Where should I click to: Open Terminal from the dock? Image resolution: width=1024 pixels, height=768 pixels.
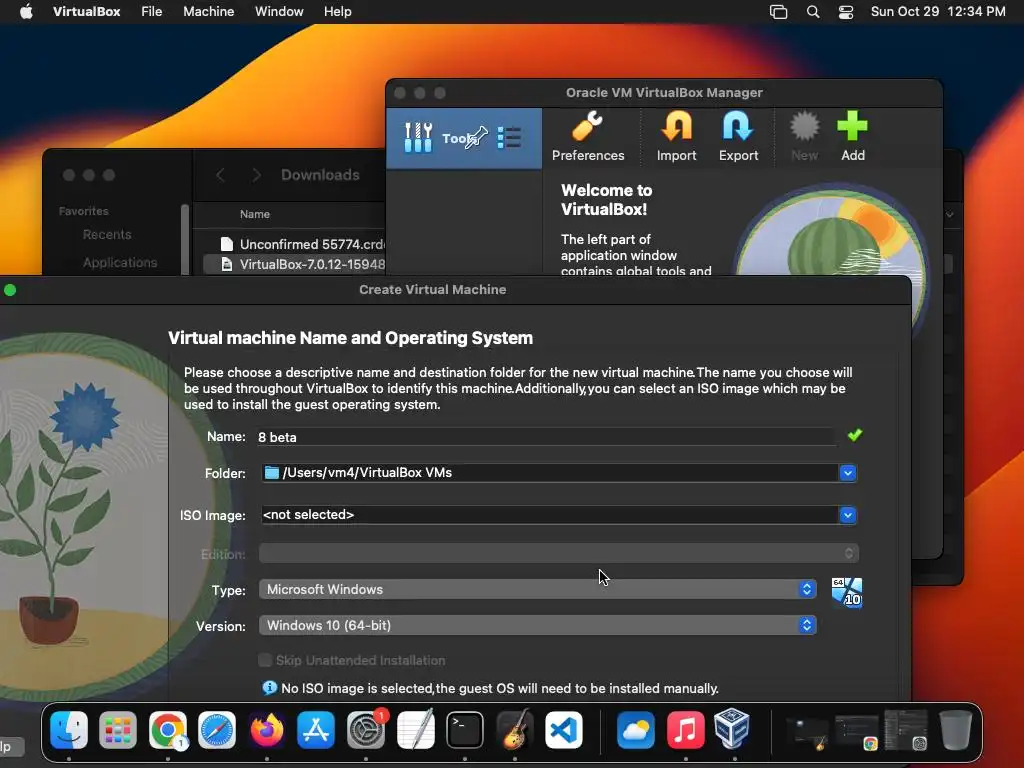(465, 729)
